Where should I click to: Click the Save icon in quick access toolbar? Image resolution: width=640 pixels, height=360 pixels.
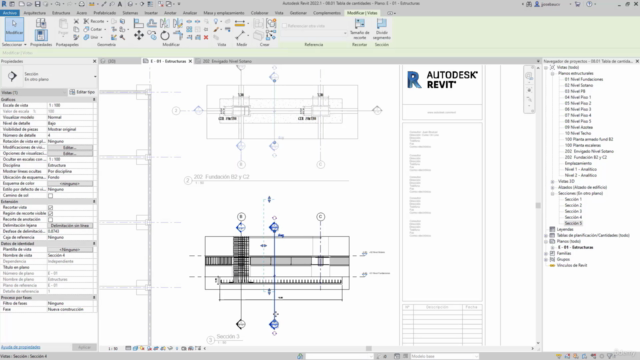(x=38, y=4)
